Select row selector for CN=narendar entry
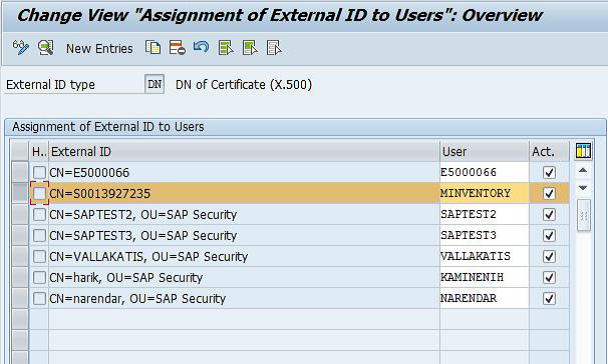Screen dimensions: 608x364 [20, 298]
